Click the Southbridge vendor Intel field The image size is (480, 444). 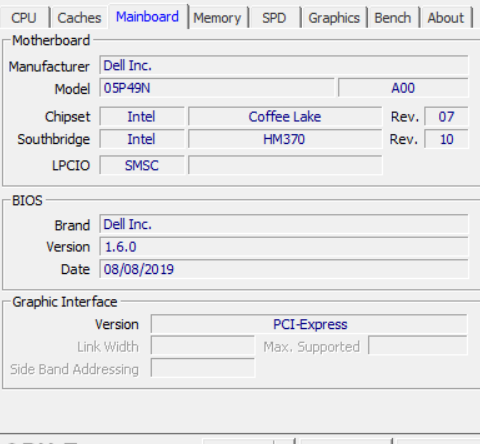pos(142,139)
